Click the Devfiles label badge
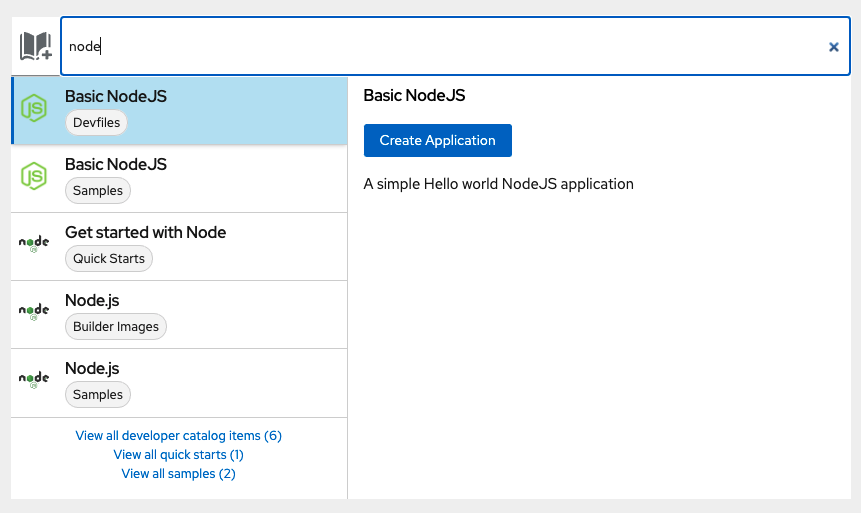Image resolution: width=861 pixels, height=513 pixels. click(x=97, y=122)
